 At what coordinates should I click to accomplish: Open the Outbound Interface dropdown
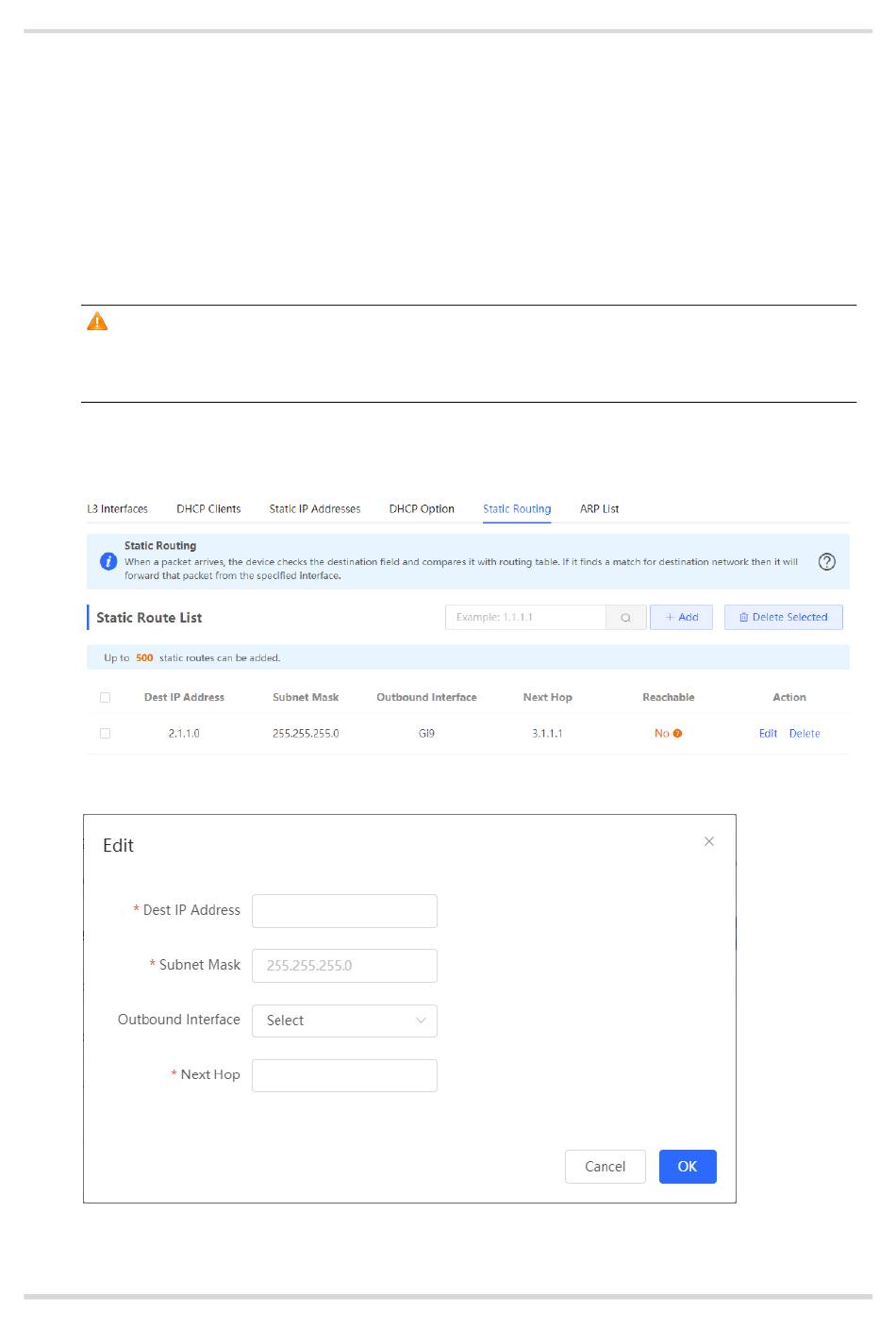(x=343, y=1021)
